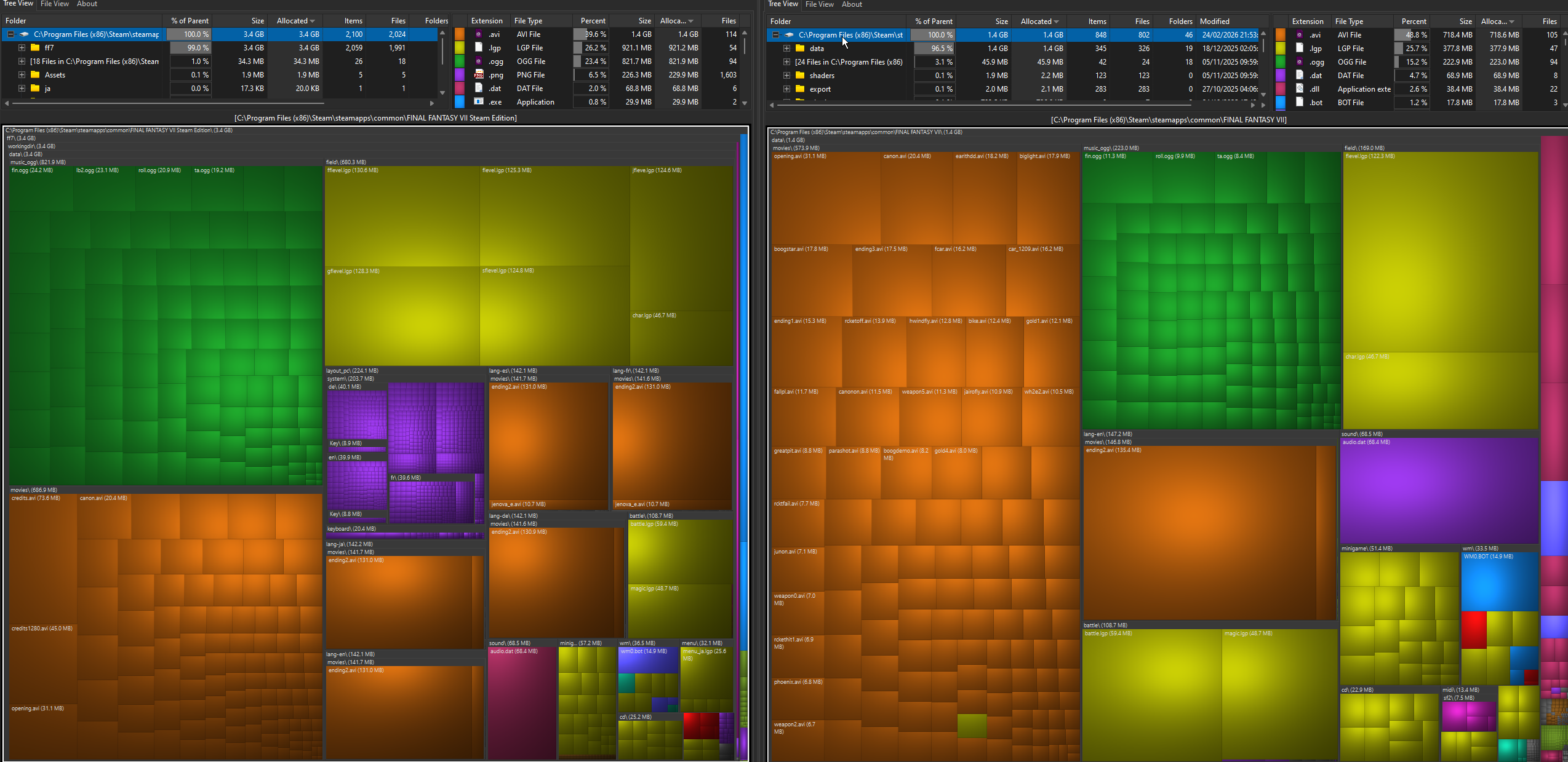Screen dimensions: 1568x762
Task: Expand the 24 Files entry node
Action: (x=786, y=62)
